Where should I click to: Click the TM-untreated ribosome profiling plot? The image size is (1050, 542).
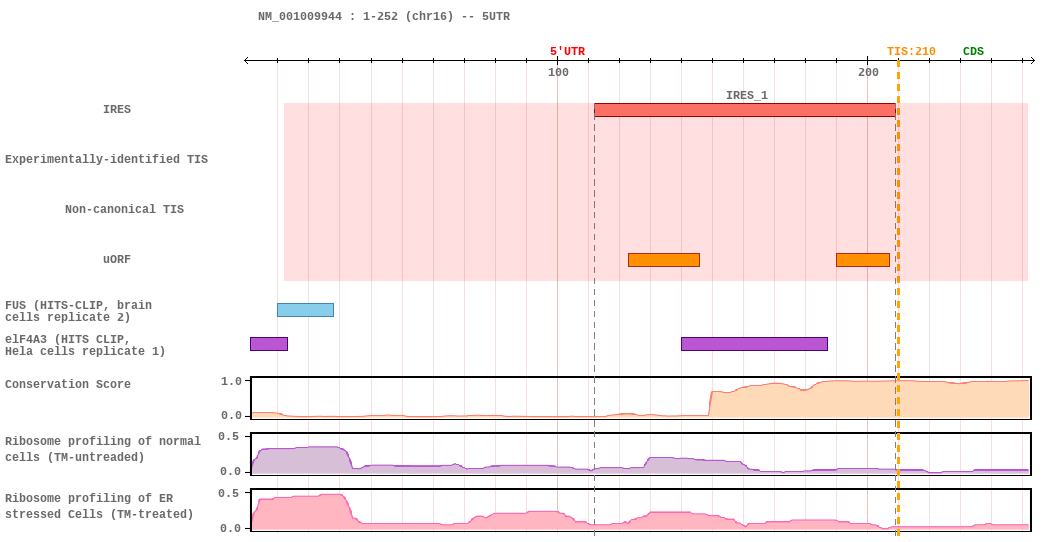pyautogui.click(x=641, y=454)
